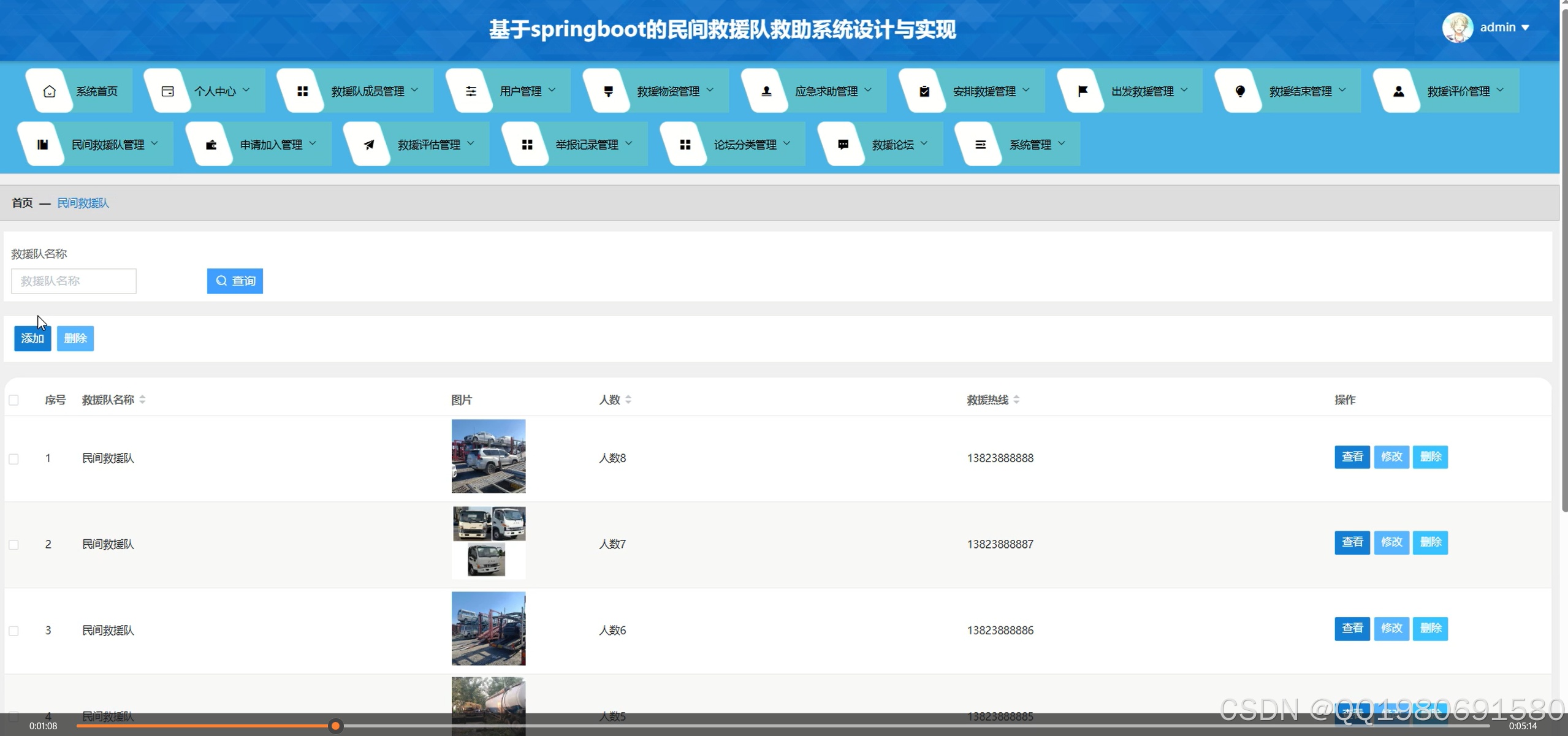Click the home icon for 系统首页
This screenshot has height=736, width=1568.
[x=50, y=91]
